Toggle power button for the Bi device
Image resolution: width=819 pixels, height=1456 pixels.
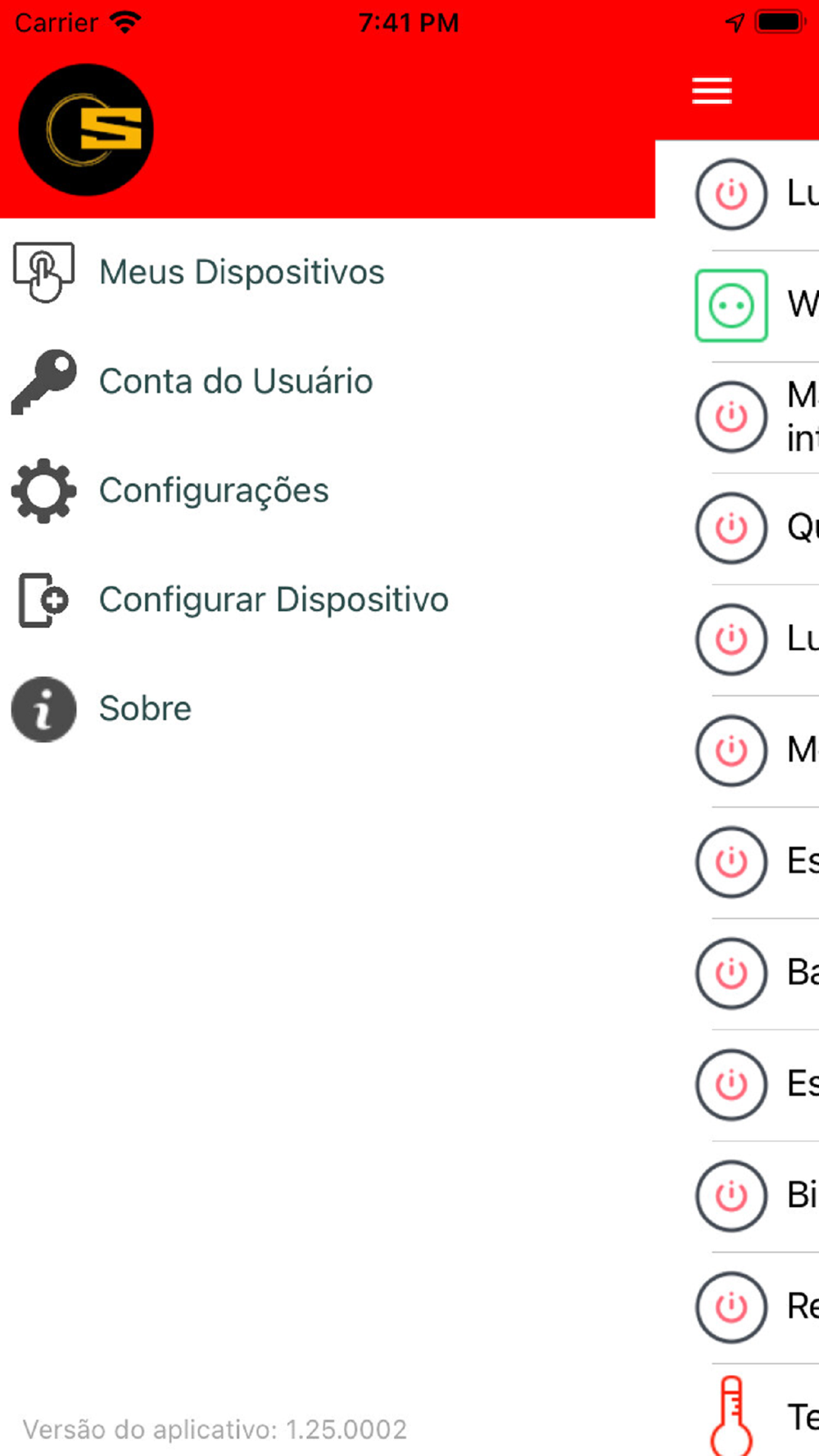point(731,1196)
